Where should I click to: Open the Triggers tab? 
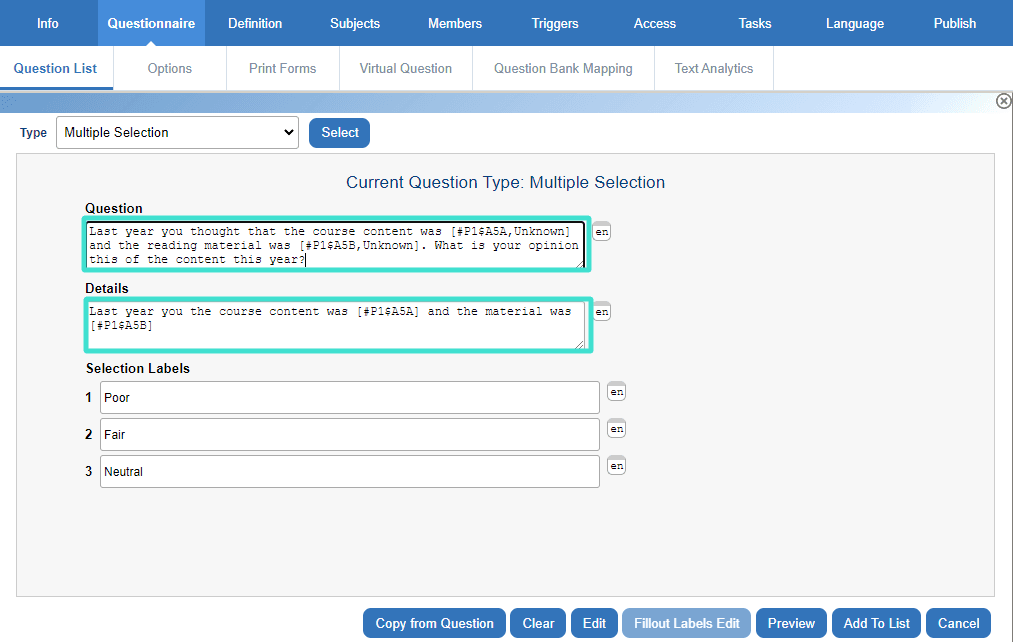(x=555, y=23)
